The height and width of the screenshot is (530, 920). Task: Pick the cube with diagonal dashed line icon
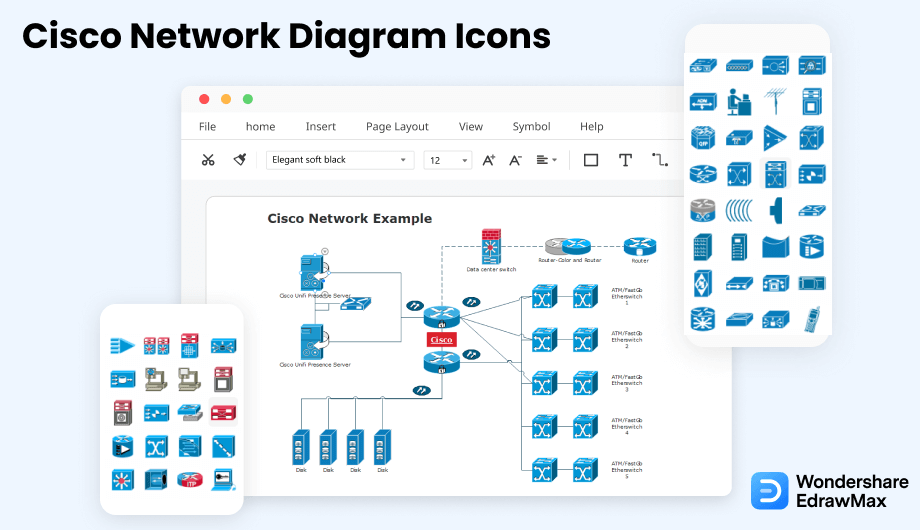[224, 447]
